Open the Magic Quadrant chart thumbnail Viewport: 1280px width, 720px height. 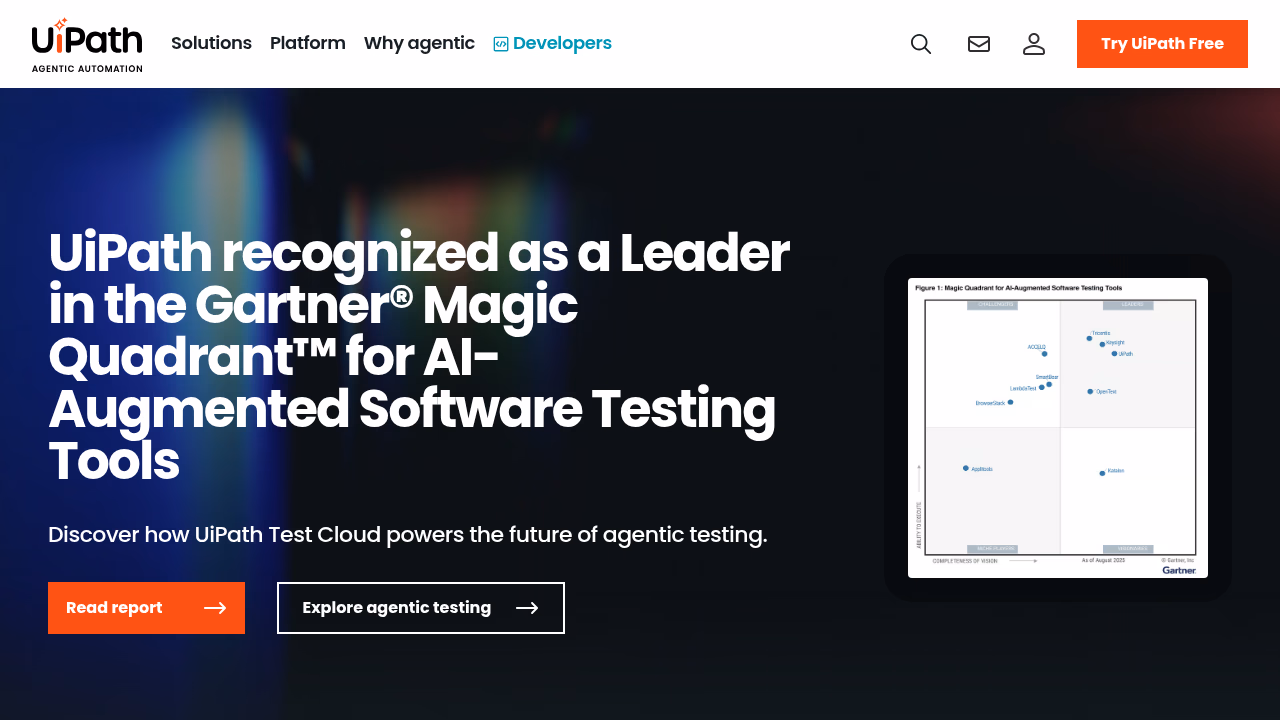(1058, 428)
